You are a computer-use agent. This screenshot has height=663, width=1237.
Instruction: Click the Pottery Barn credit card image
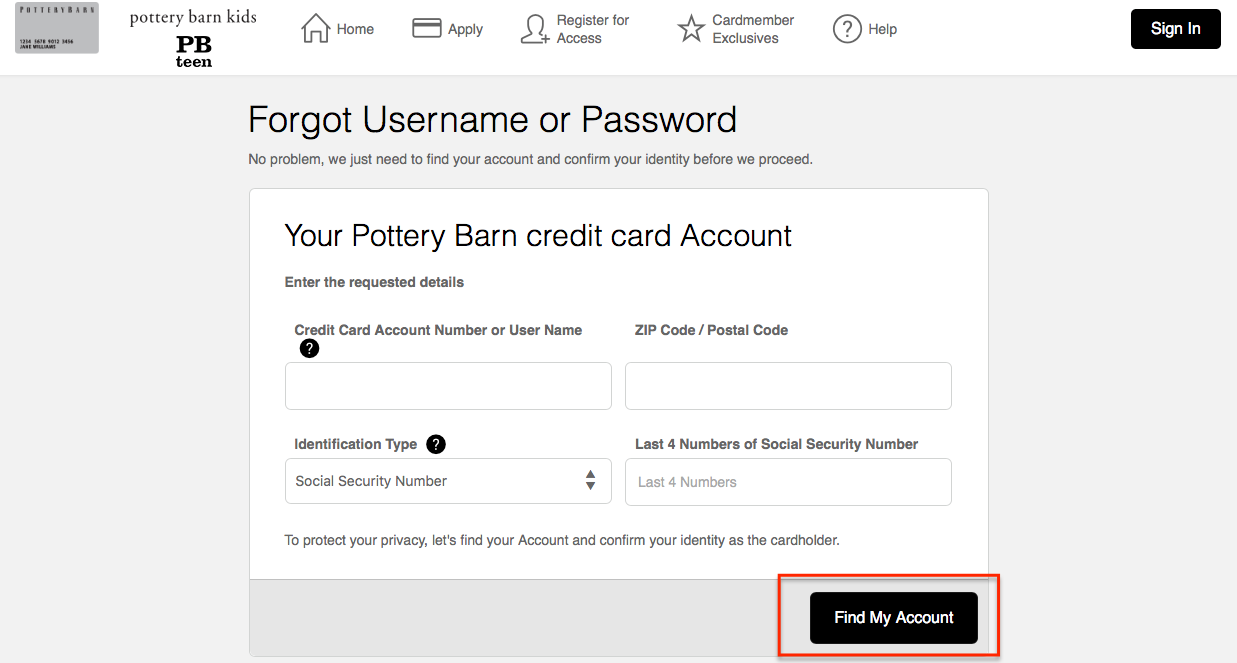(x=57, y=29)
